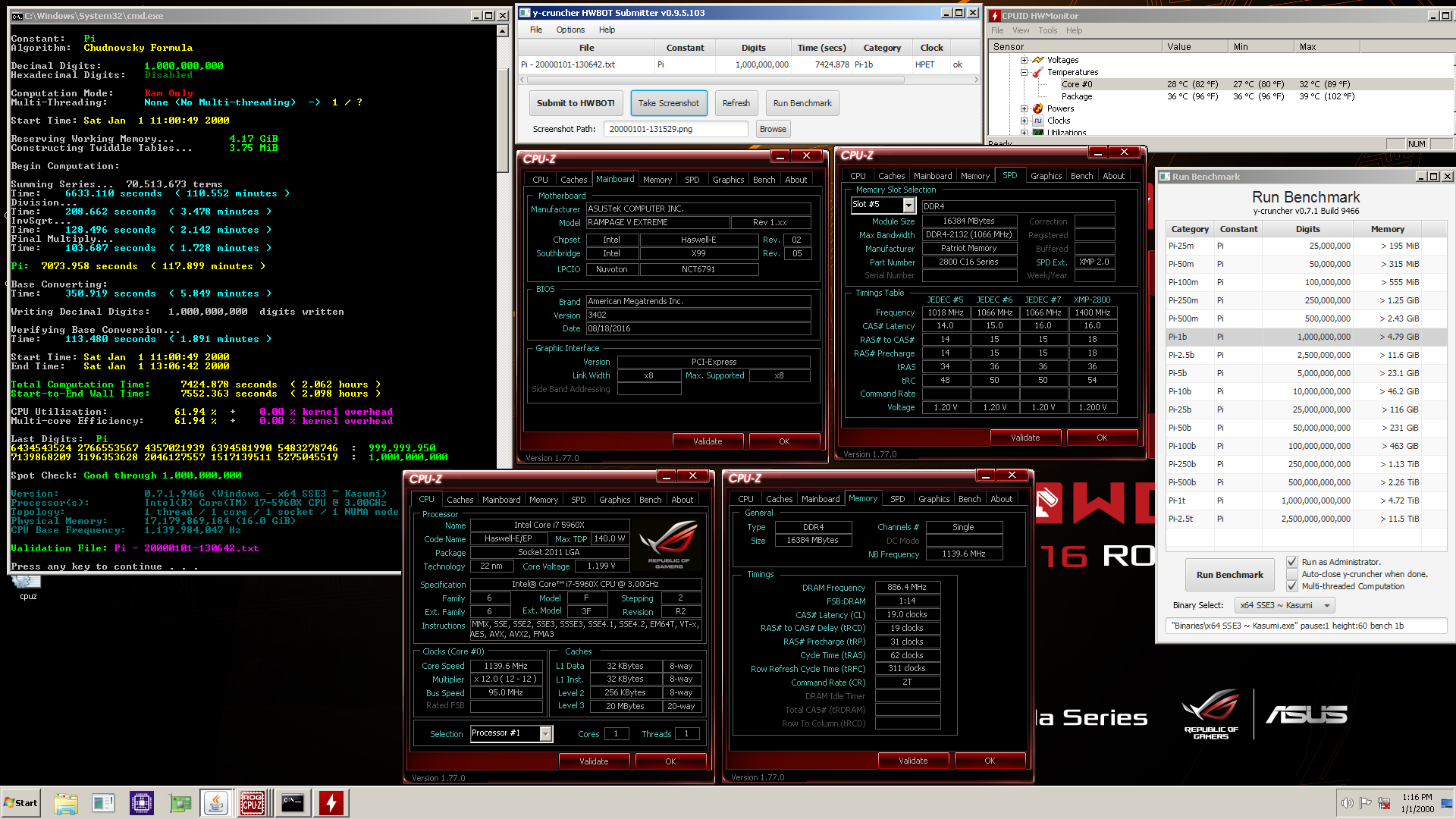This screenshot has height=819, width=1456.
Task: Click Take Screenshot button
Action: coord(668,103)
